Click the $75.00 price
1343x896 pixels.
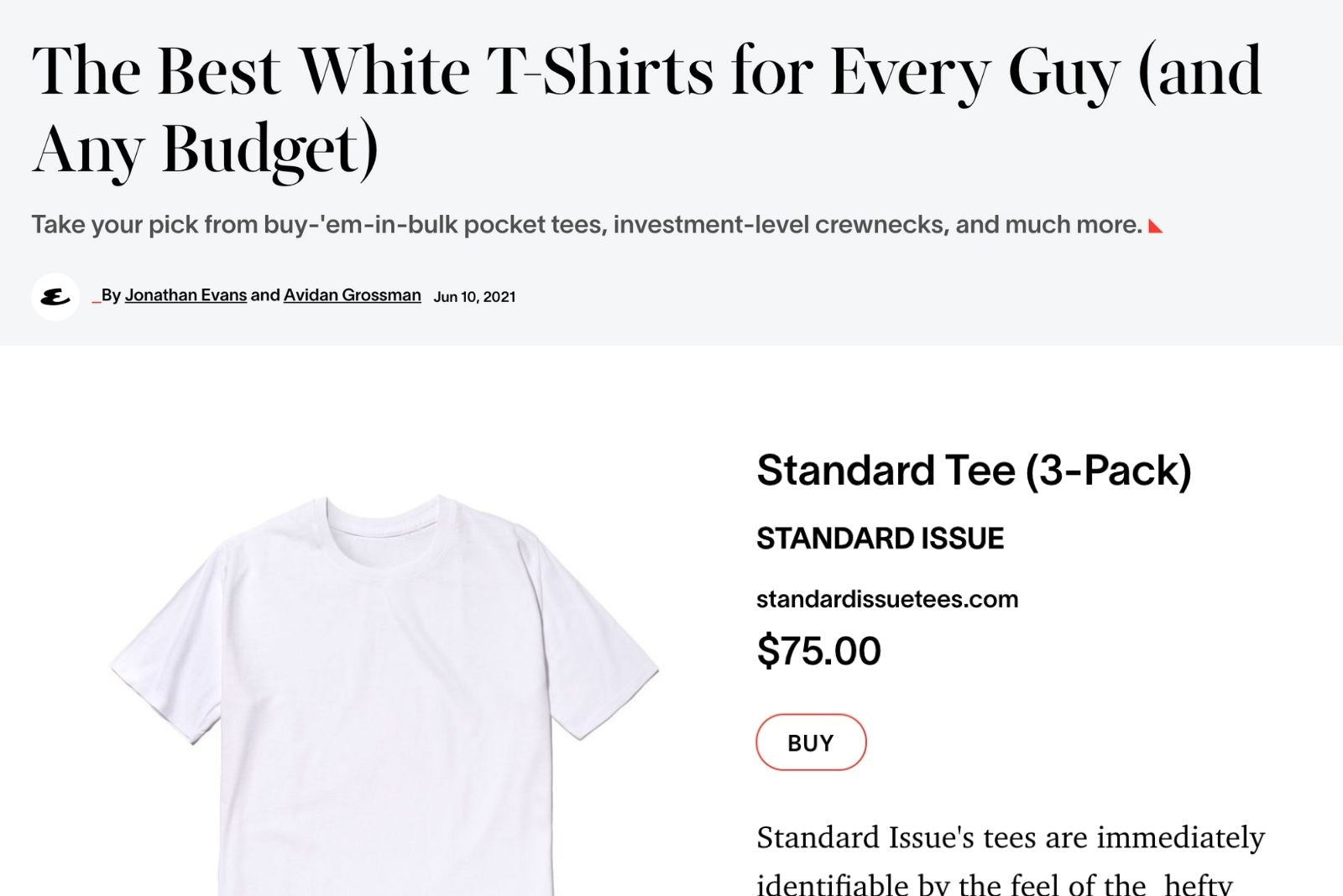(818, 651)
